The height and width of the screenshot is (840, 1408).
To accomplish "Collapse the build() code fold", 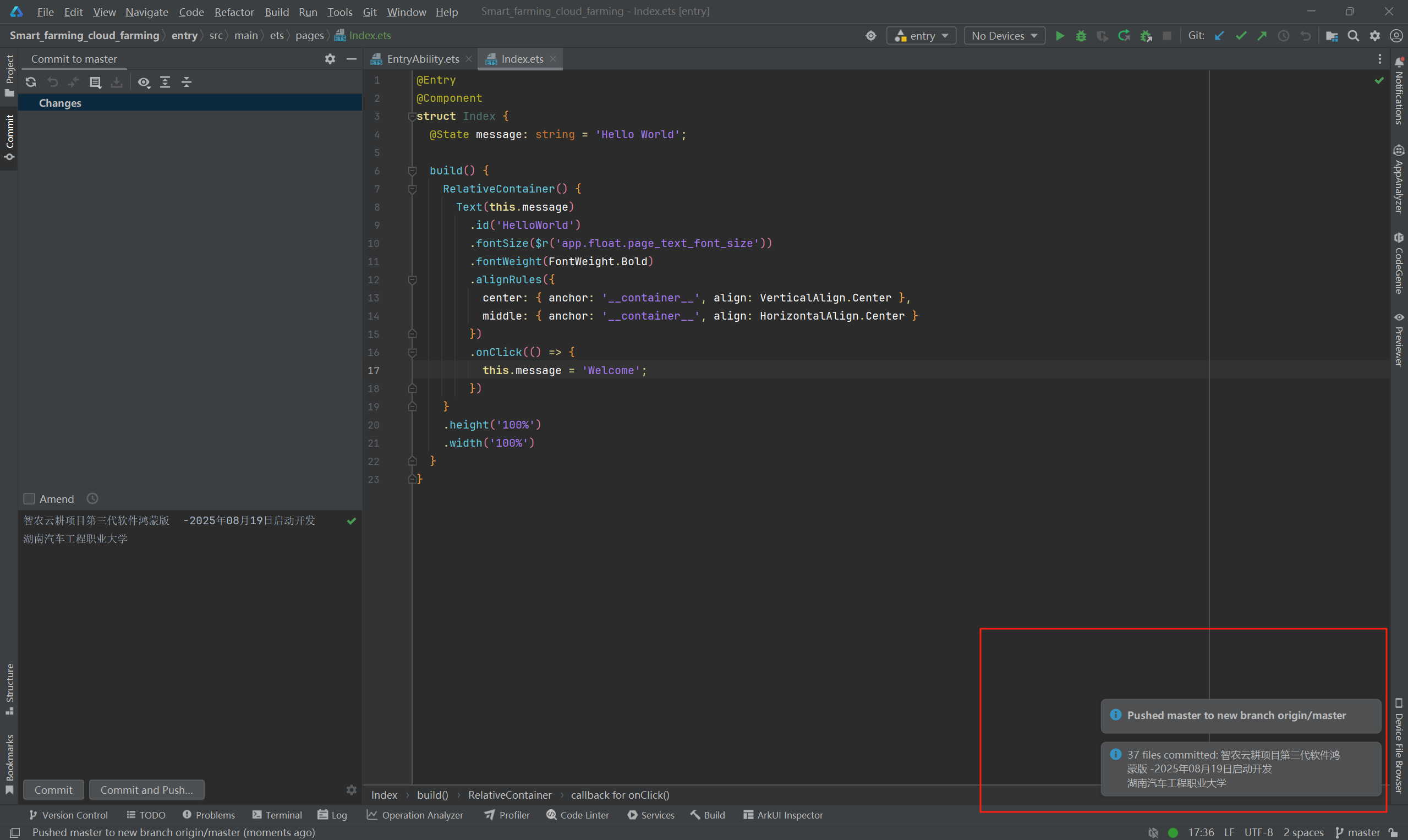I will click(412, 171).
